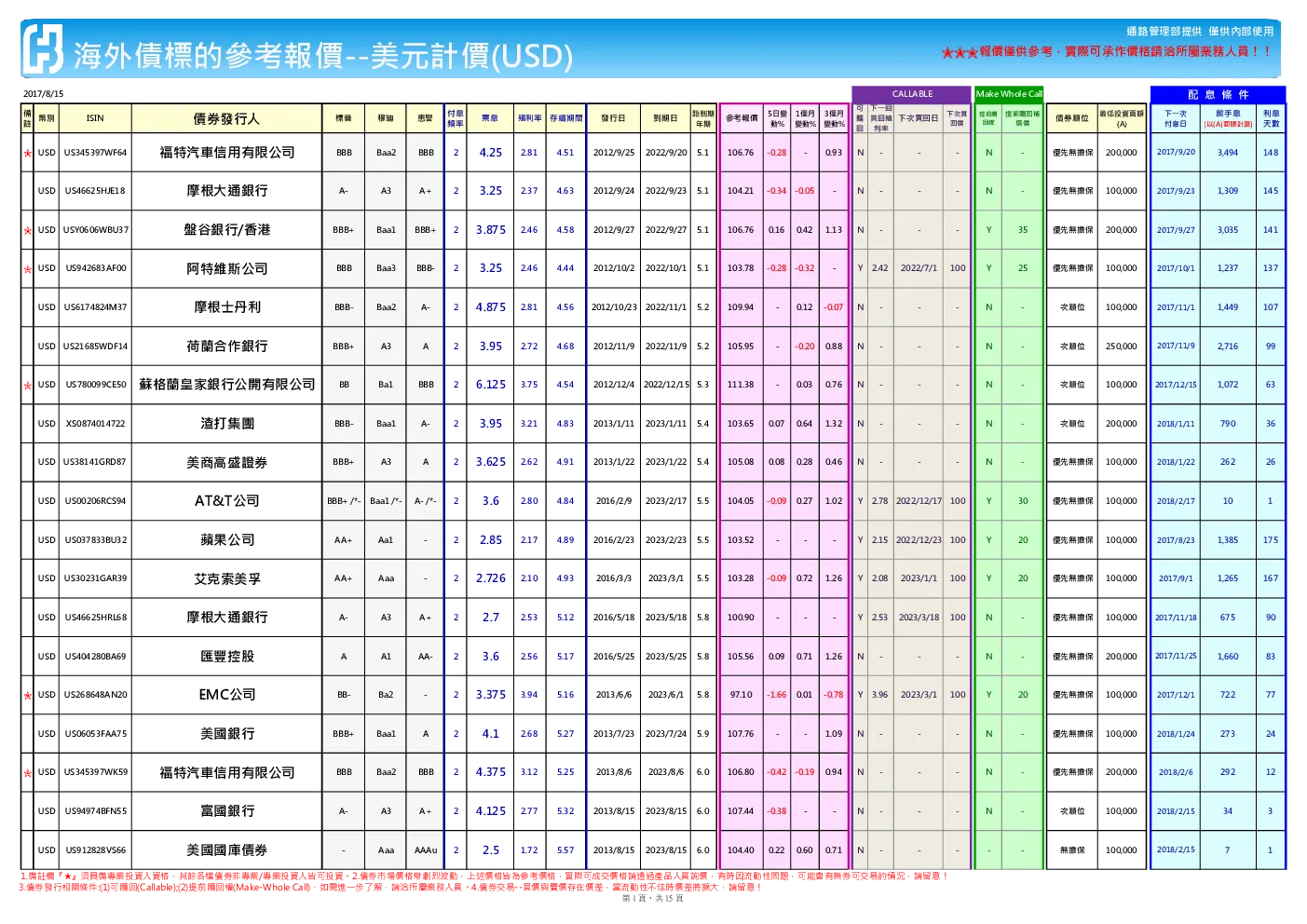The height and width of the screenshot is (924, 1307).
Task: Click the red star next to 阿特維斯公司 row
Action: click(x=28, y=269)
